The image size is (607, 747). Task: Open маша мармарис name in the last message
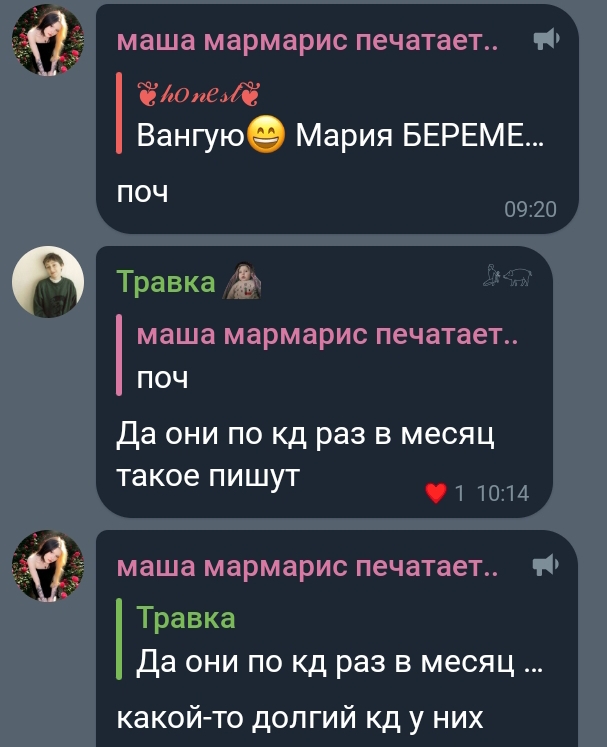(x=307, y=567)
